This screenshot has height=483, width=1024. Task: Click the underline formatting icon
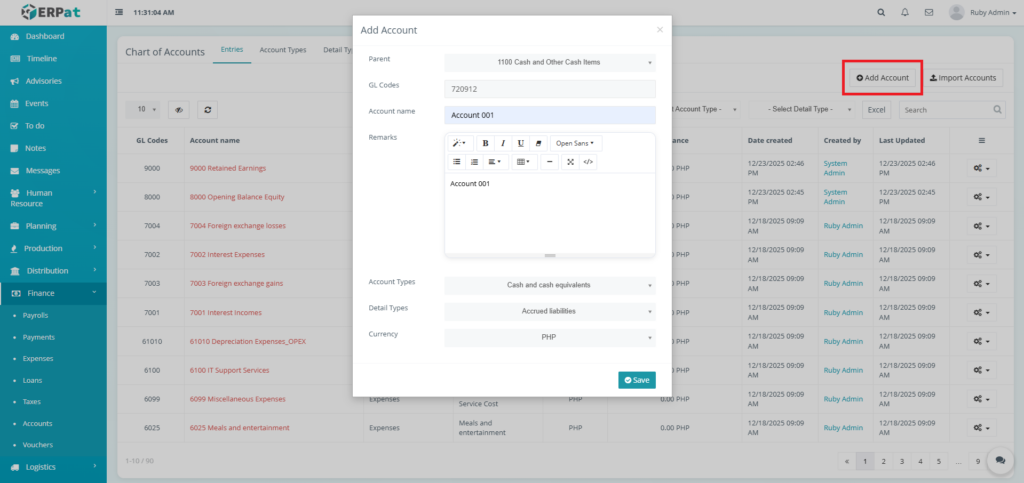click(x=520, y=143)
